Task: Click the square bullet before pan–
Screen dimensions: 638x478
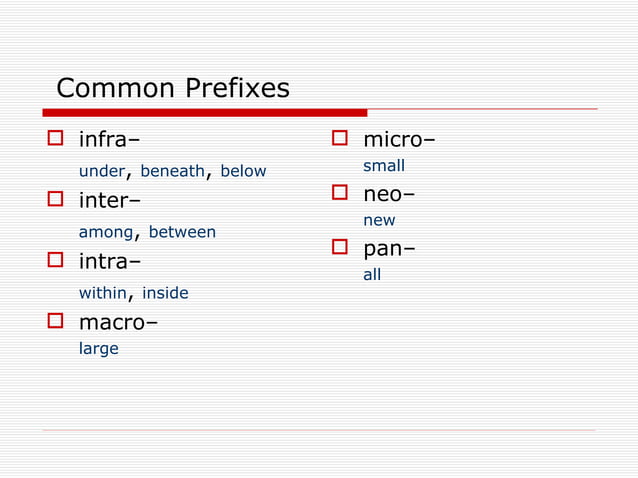Action: coord(339,246)
